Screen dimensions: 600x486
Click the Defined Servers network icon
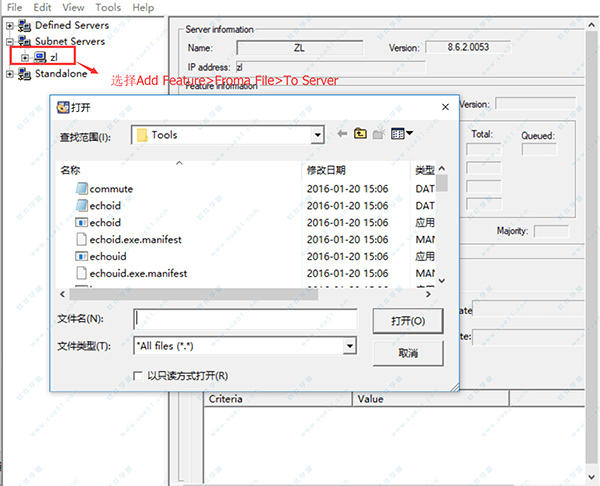click(x=25, y=24)
